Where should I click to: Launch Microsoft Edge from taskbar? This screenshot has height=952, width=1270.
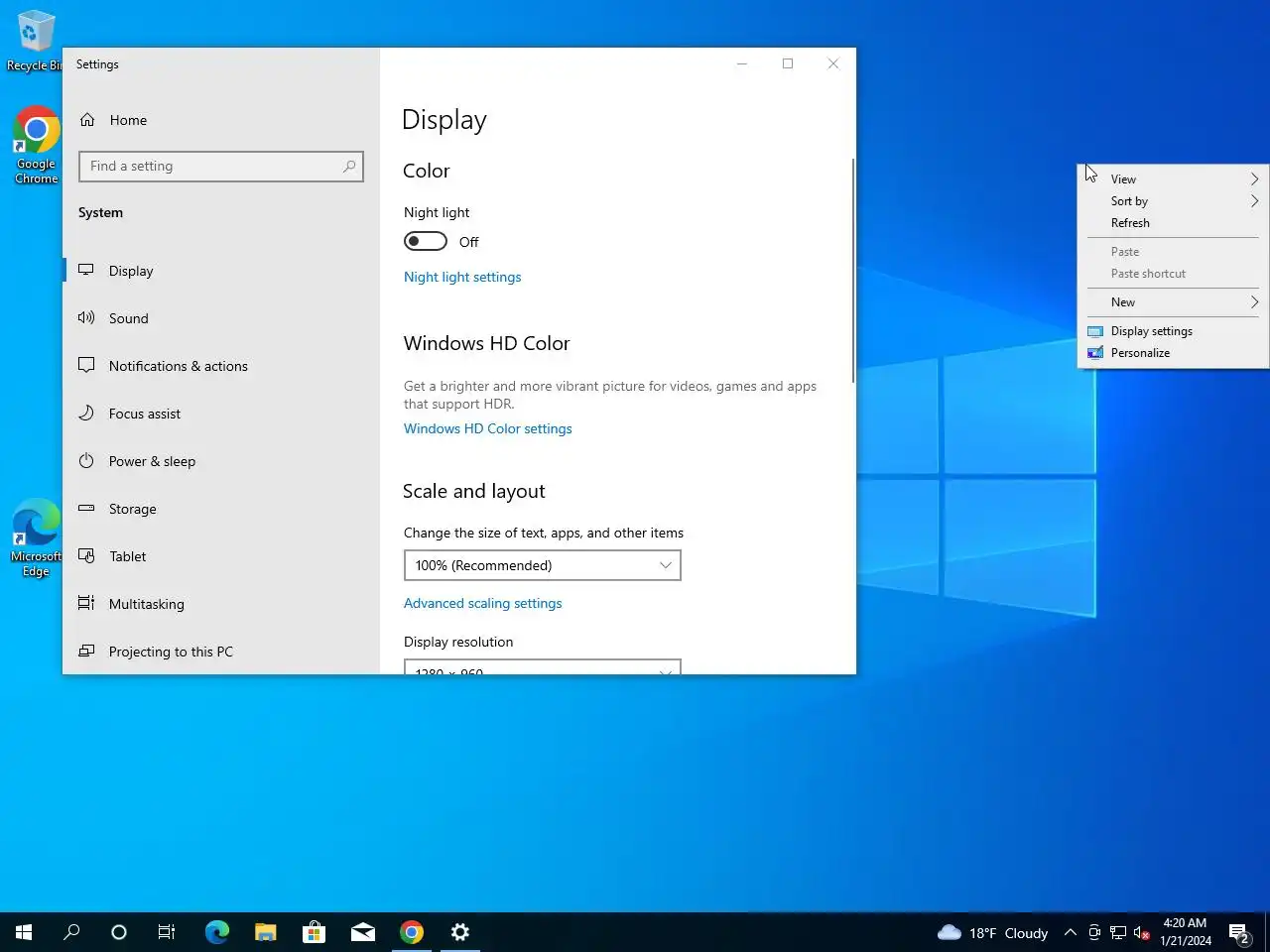(216, 932)
